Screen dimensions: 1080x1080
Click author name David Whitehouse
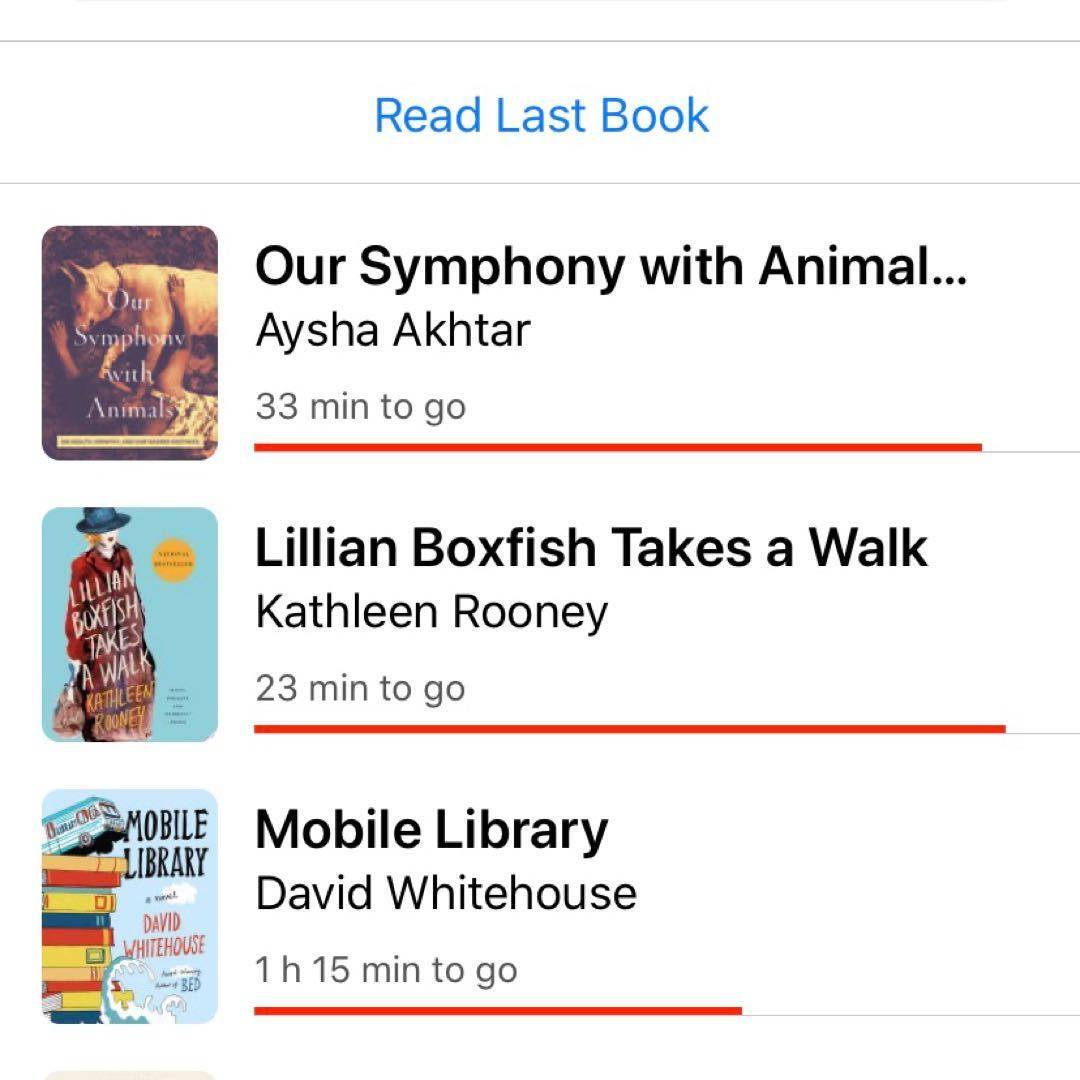446,894
